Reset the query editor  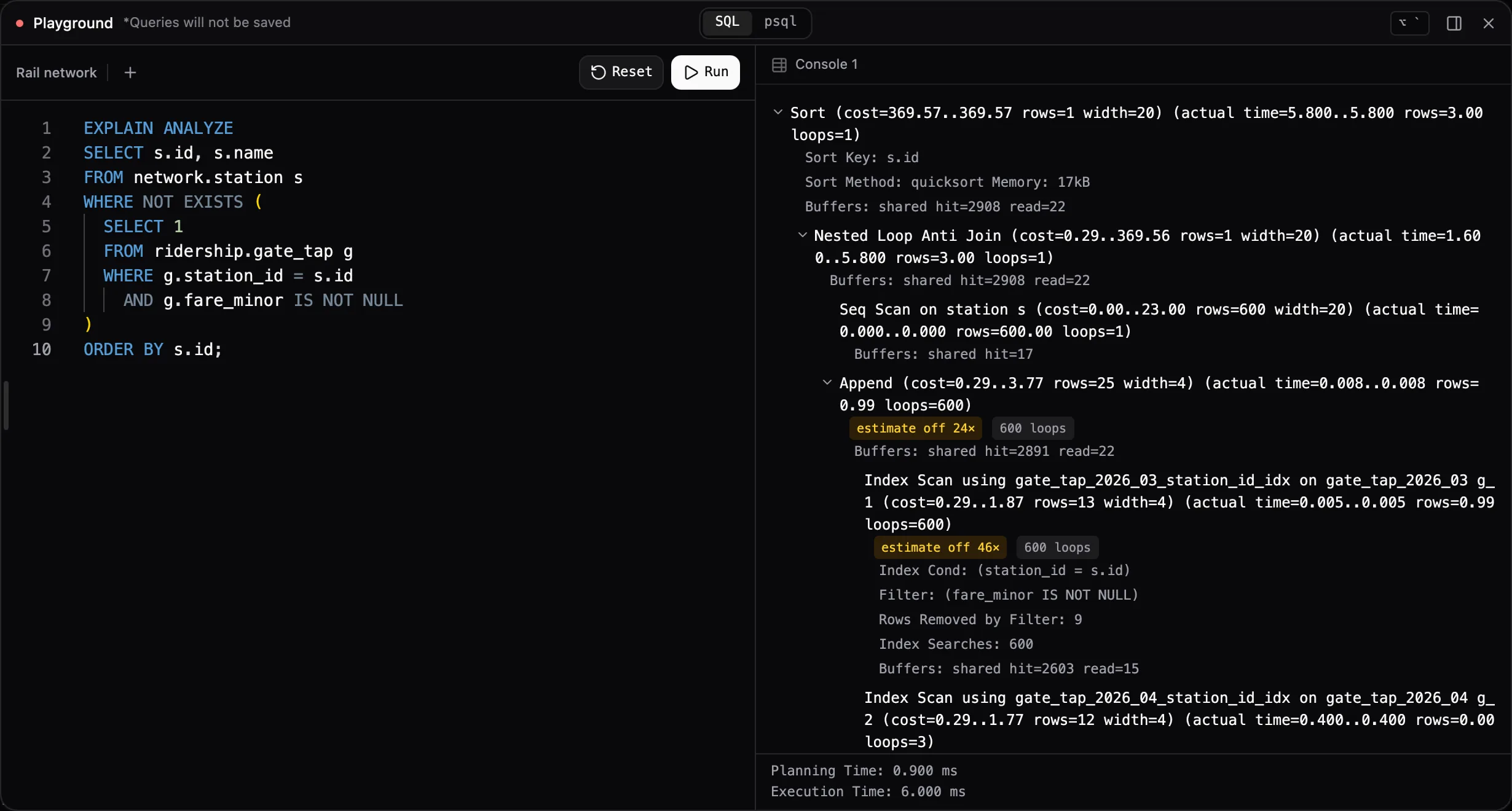[x=621, y=72]
